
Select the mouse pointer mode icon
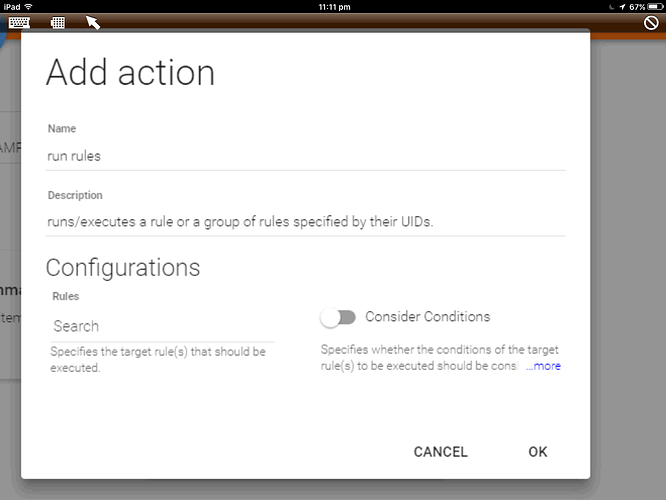(92, 22)
